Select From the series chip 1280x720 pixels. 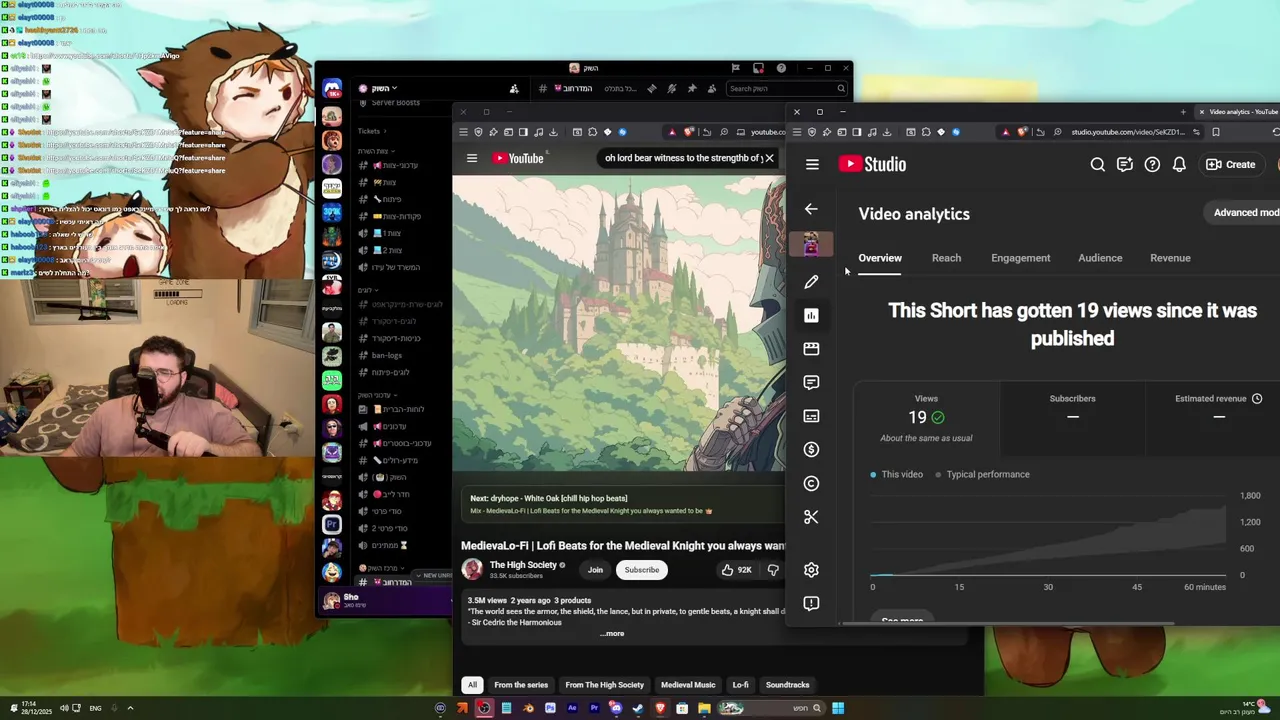click(x=521, y=685)
